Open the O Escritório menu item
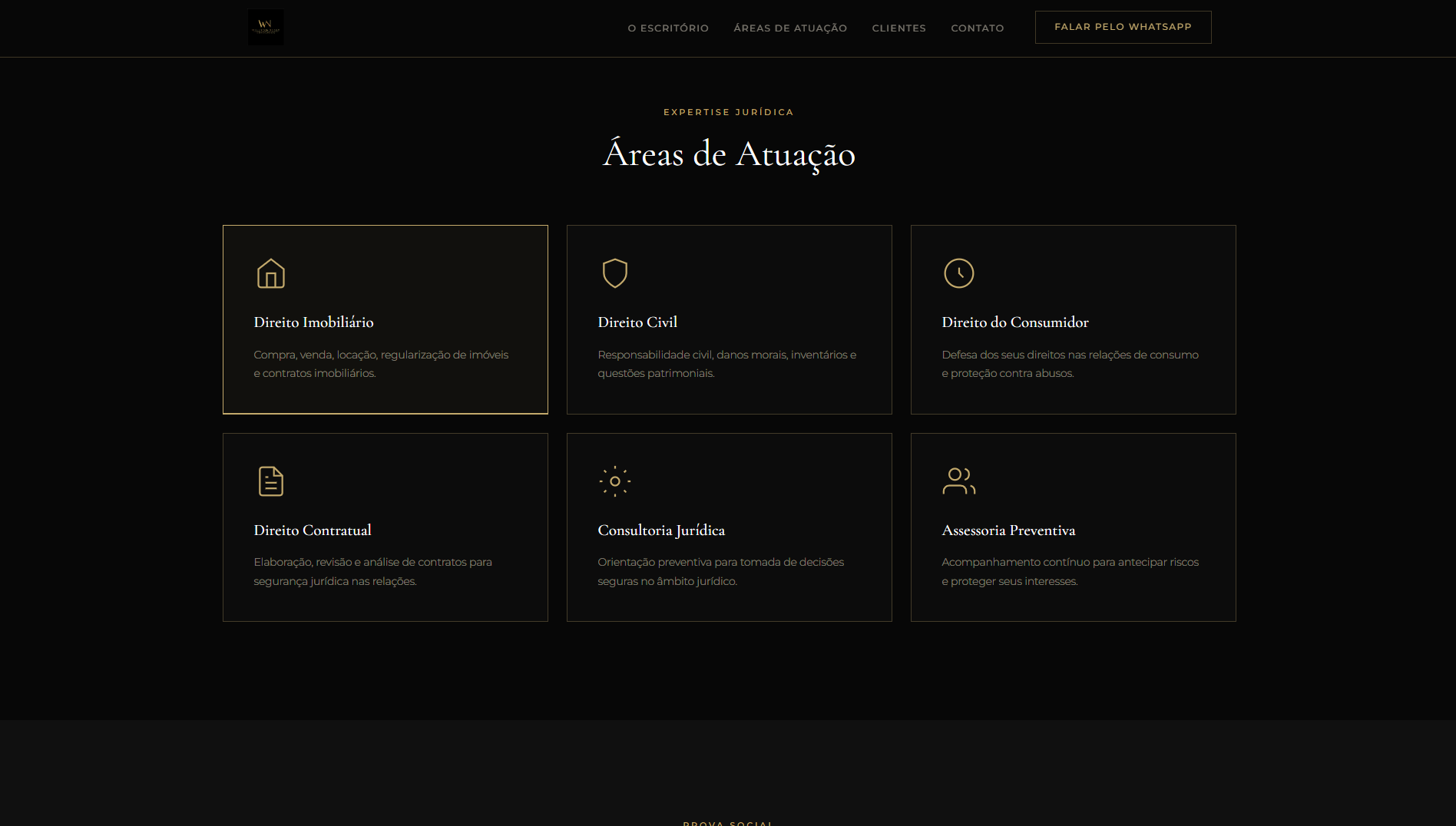The height and width of the screenshot is (826, 1456). pos(668,28)
